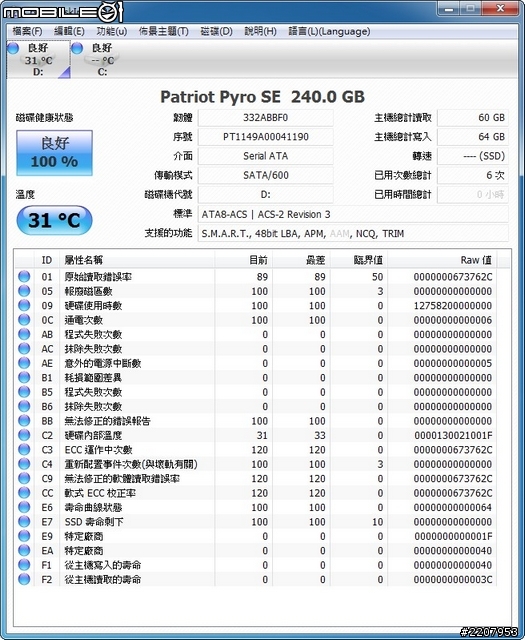Image resolution: width=525 pixels, height=640 pixels.
Task: Click the status icon of attribute B1
Action: click(x=24, y=378)
